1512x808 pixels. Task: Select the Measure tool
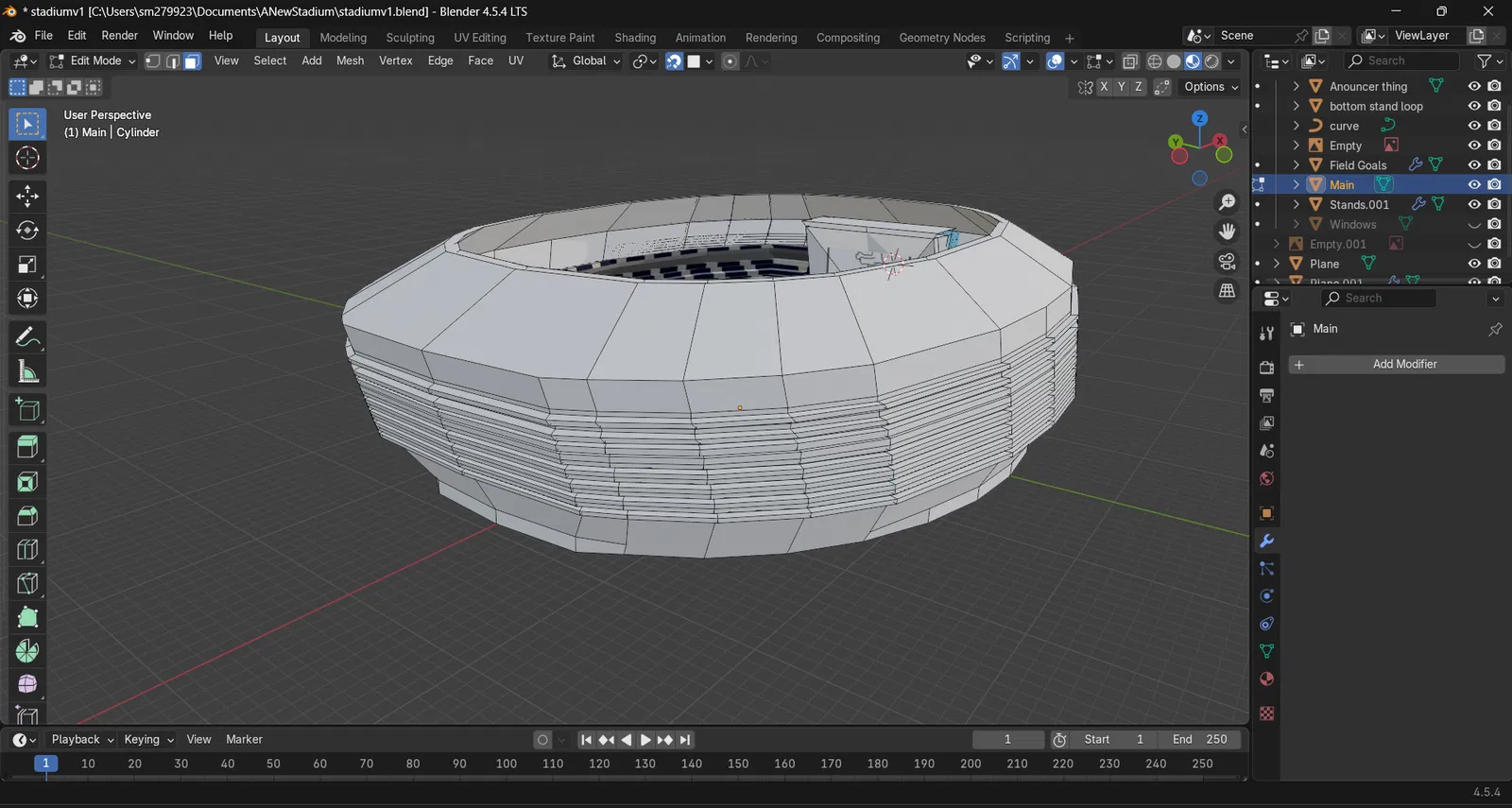(x=27, y=372)
